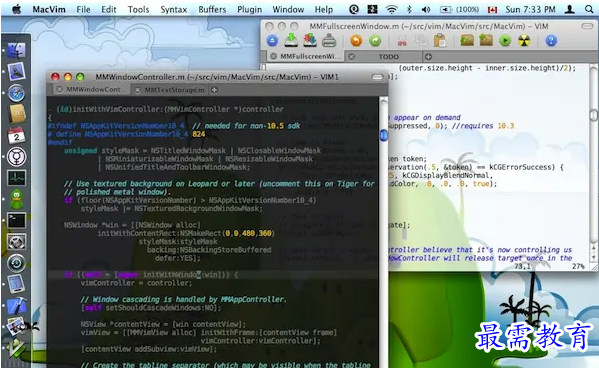Screen dimensions: 599x368
Task: Open Mail from the Dock
Action: click(16, 71)
